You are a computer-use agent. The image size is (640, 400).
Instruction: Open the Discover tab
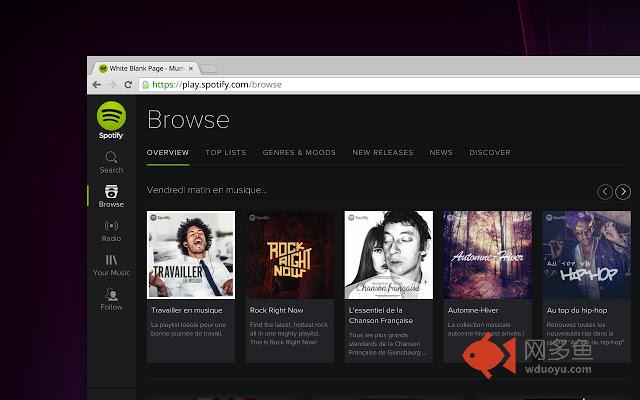coord(490,153)
